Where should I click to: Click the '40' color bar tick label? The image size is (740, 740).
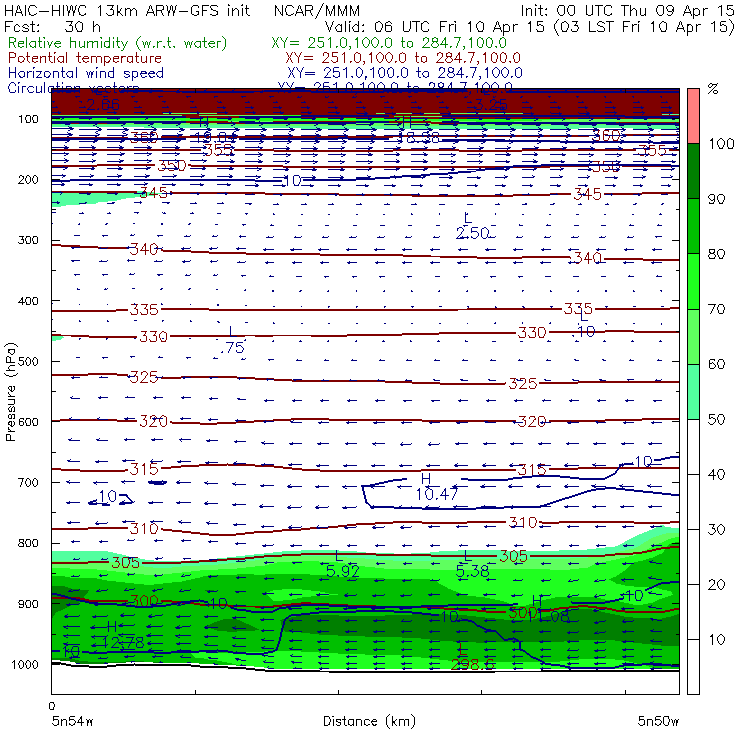coord(716,474)
